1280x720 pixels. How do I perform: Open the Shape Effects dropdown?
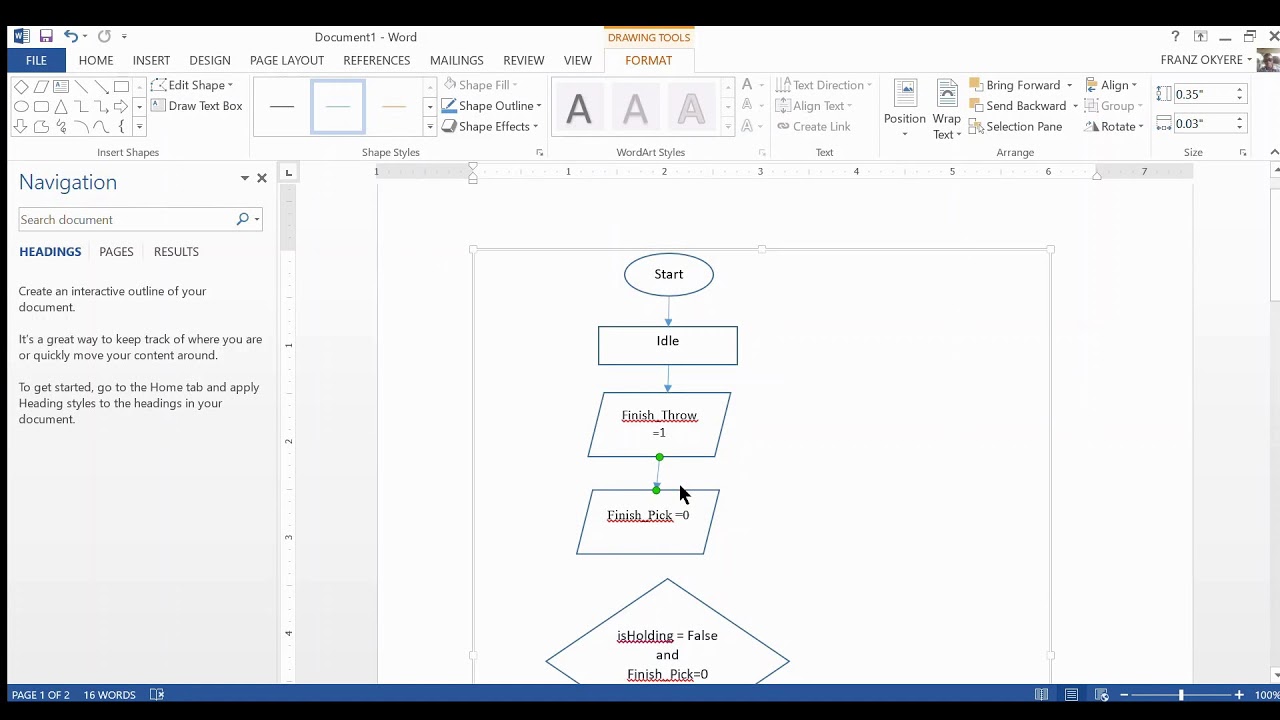click(491, 126)
